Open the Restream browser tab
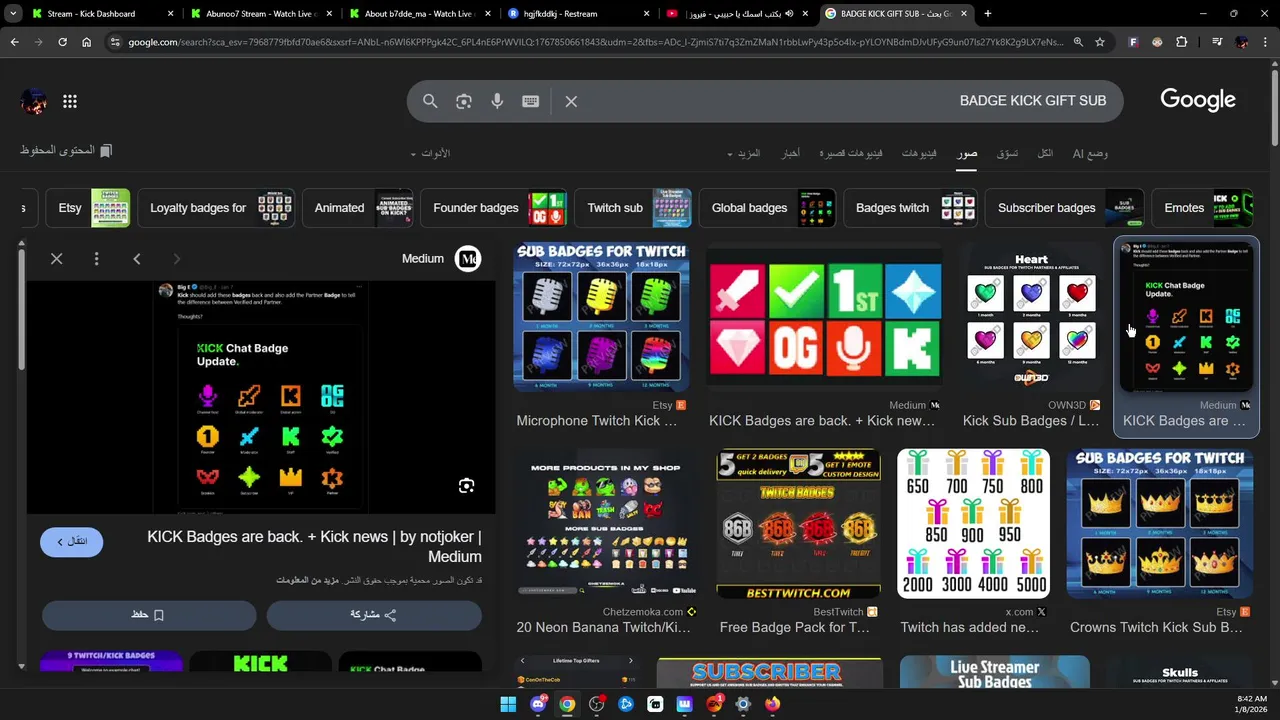The height and width of the screenshot is (720, 1280). tap(578, 14)
